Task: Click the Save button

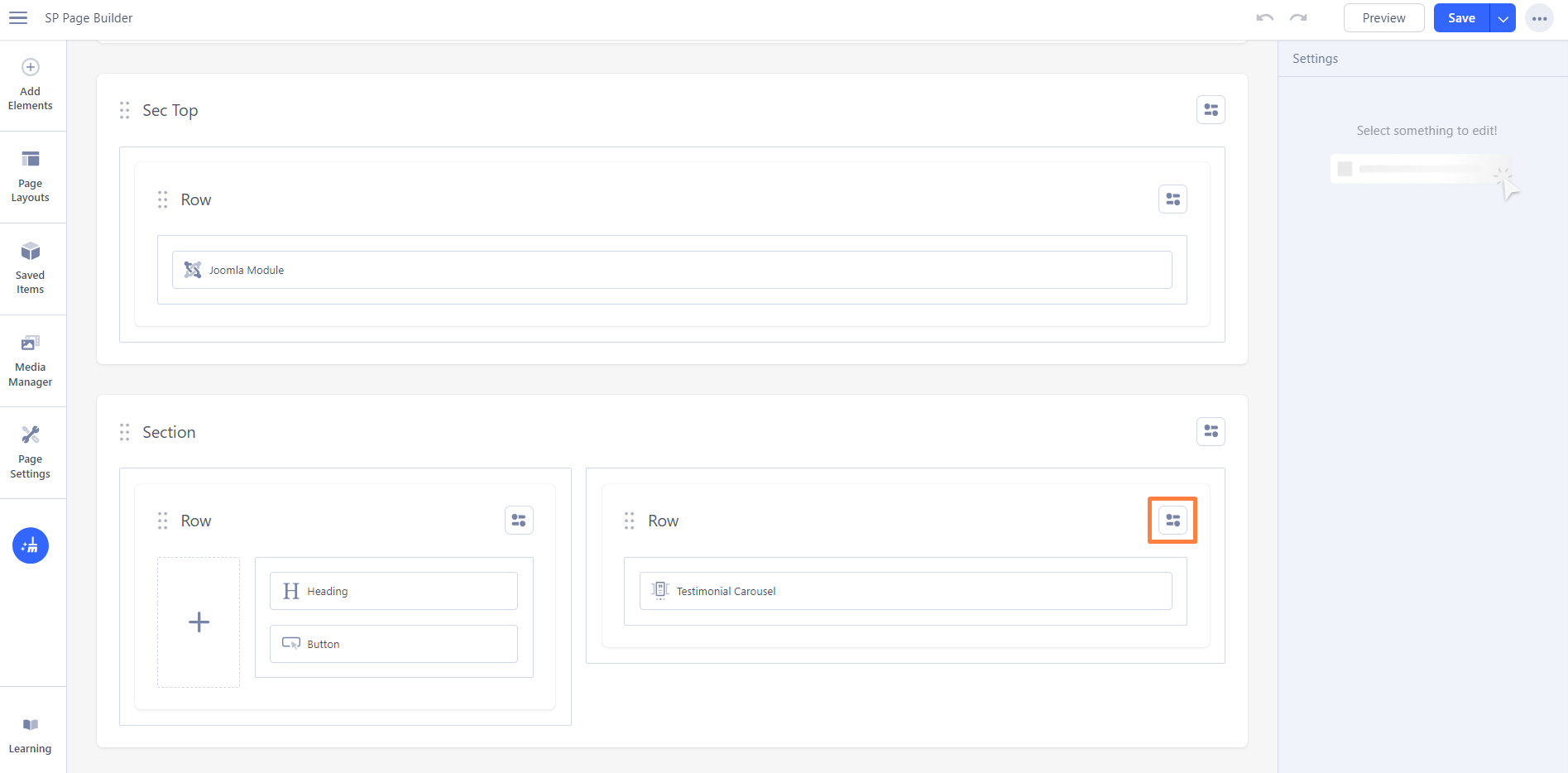Action: (1461, 18)
